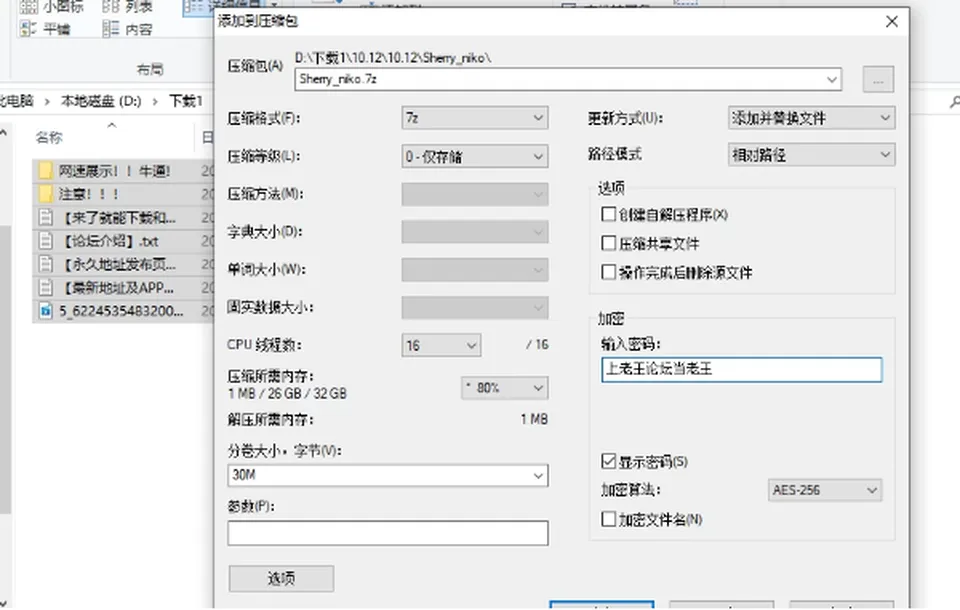Image resolution: width=960 pixels, height=610 pixels.
Task: Tick the 创建自解压程序 checkbox
Action: coord(609,214)
